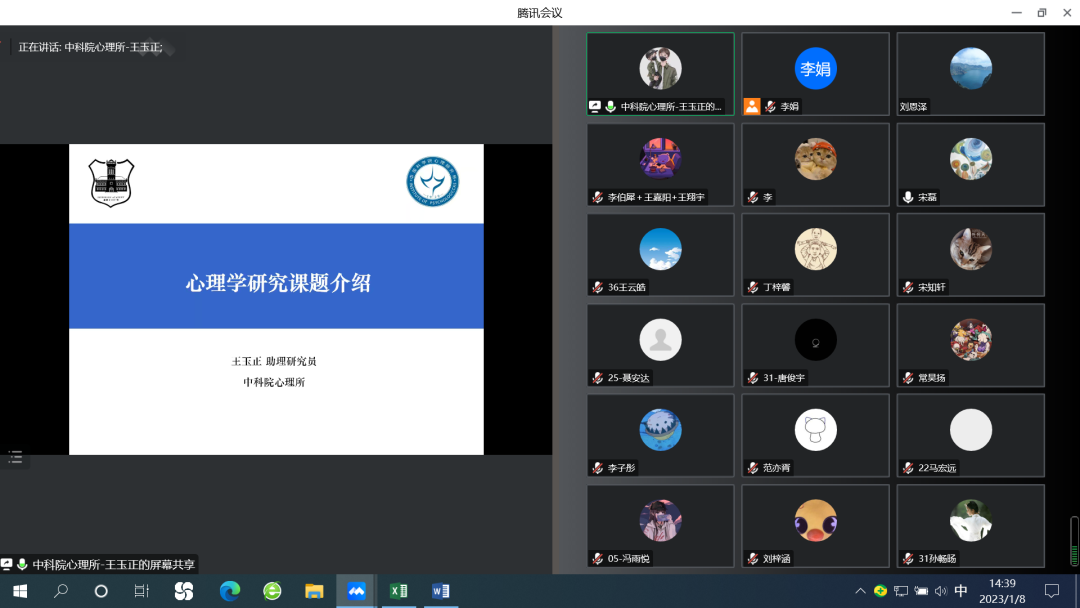Open Microsoft Edge browser

[231, 590]
